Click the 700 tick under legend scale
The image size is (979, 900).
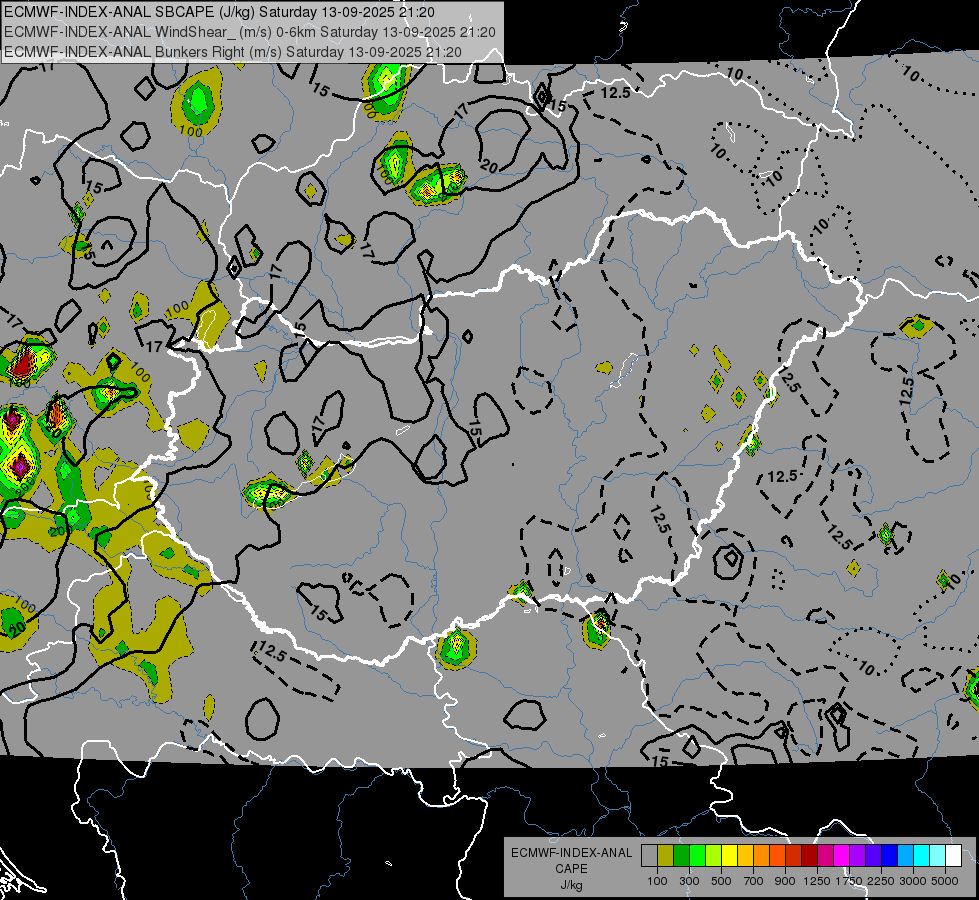pos(754,881)
